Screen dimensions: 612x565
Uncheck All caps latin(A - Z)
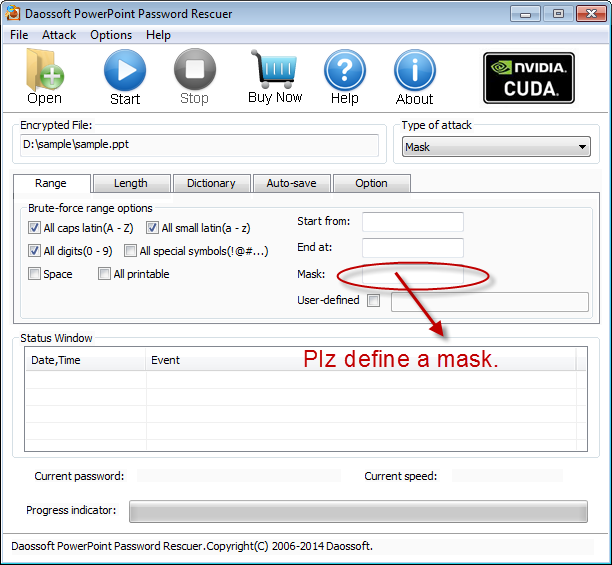[34, 227]
